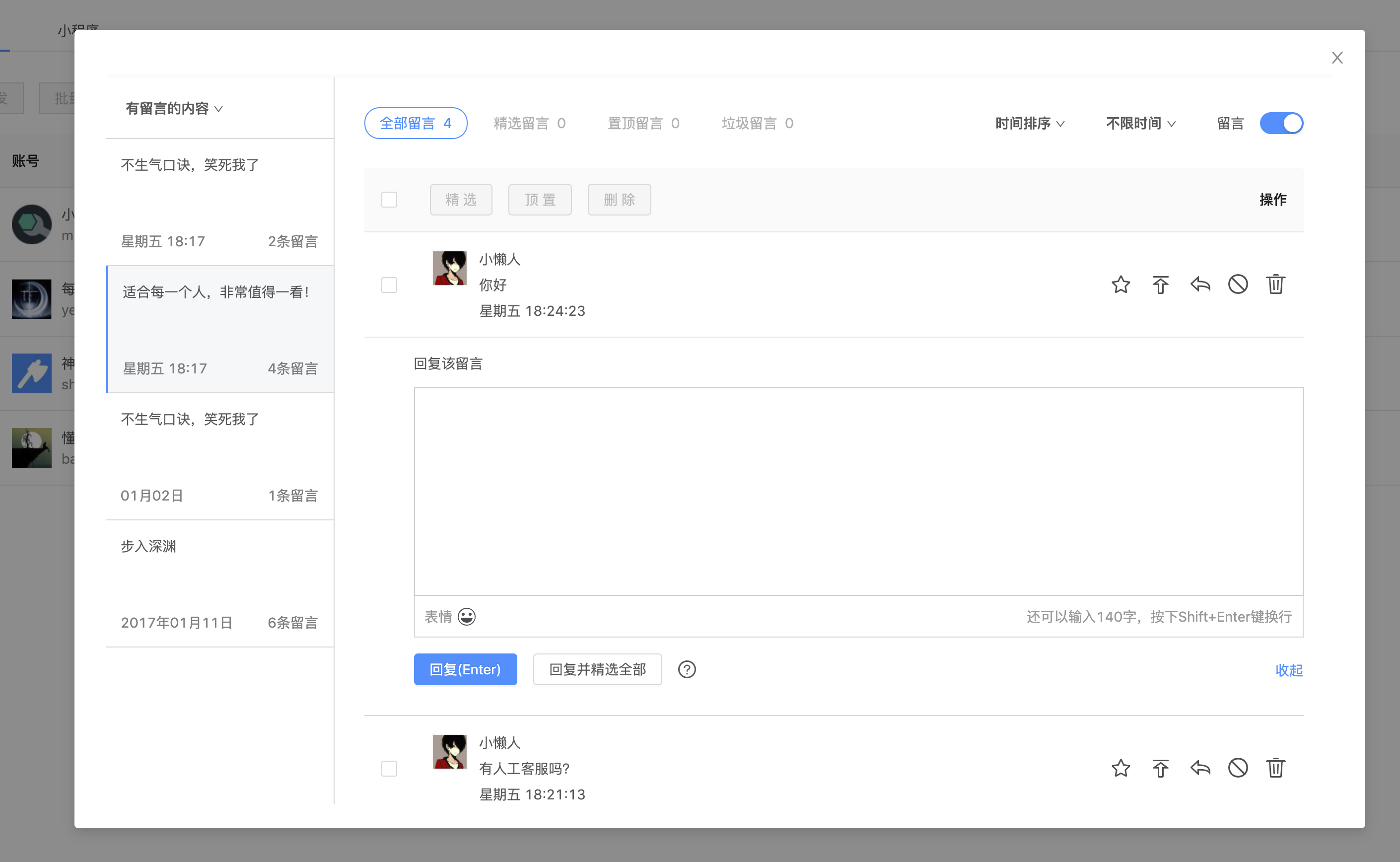Image resolution: width=1400 pixels, height=862 pixels.
Task: Switch to the 垃圾留言 tab
Action: point(757,123)
